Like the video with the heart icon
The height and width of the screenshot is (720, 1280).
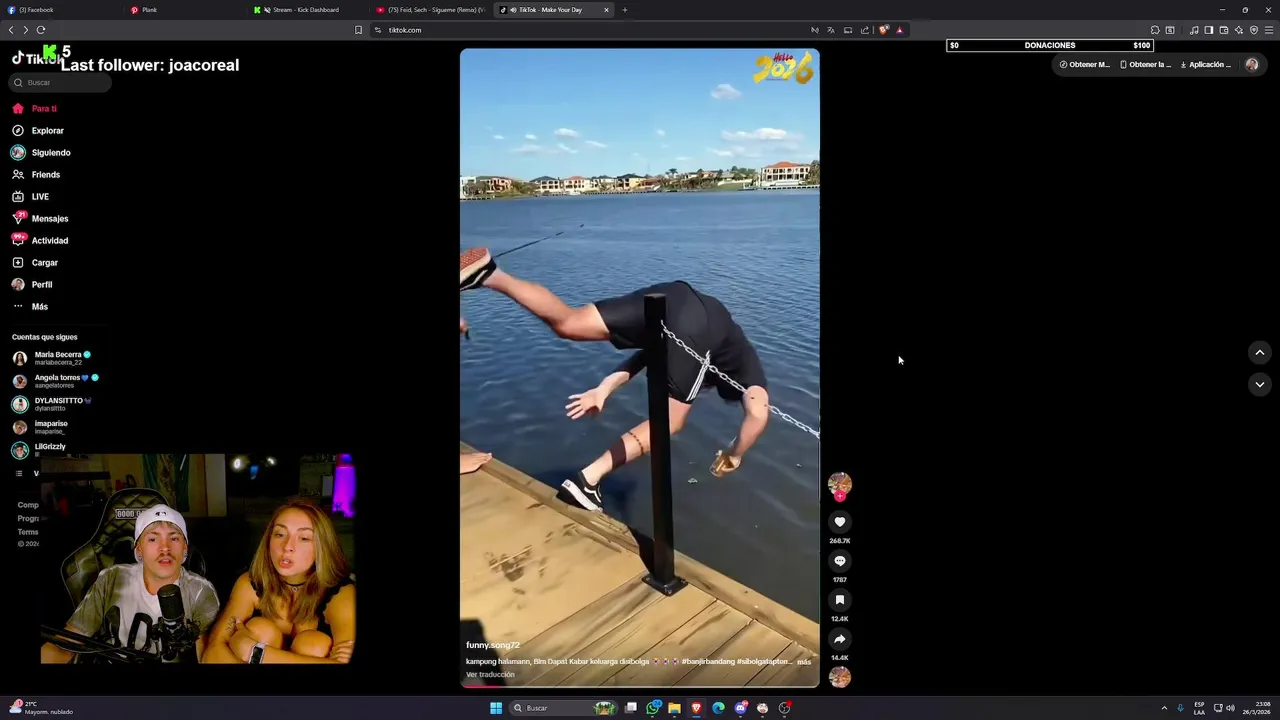[840, 522]
